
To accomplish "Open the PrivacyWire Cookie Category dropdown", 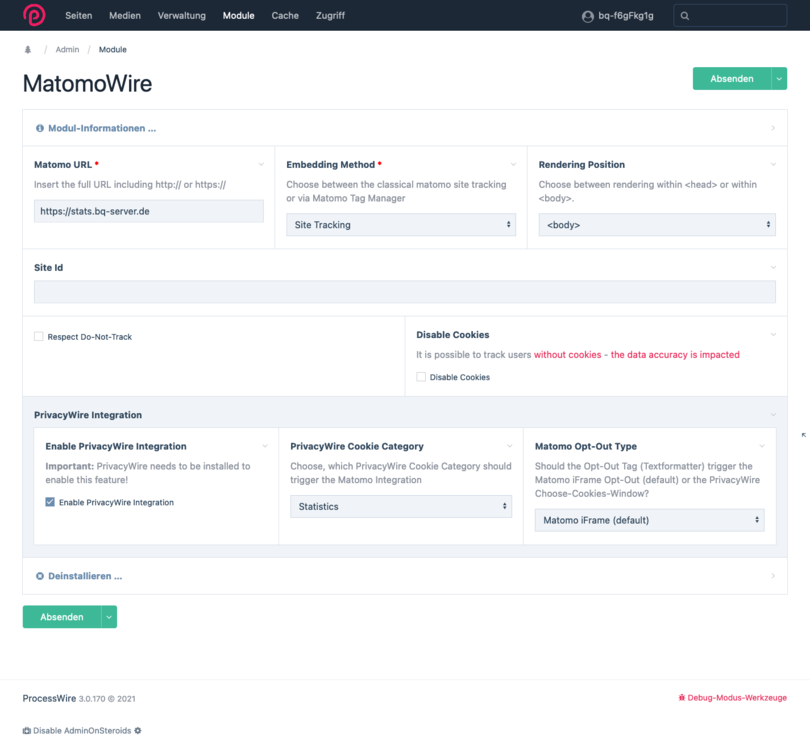I will point(400,507).
